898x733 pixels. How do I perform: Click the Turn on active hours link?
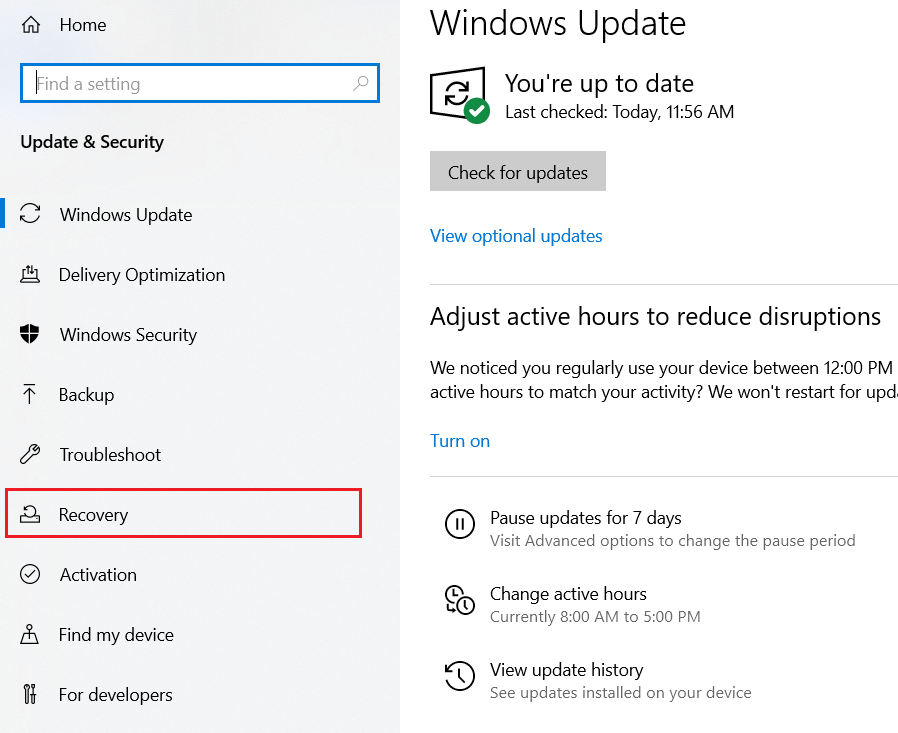pos(460,441)
